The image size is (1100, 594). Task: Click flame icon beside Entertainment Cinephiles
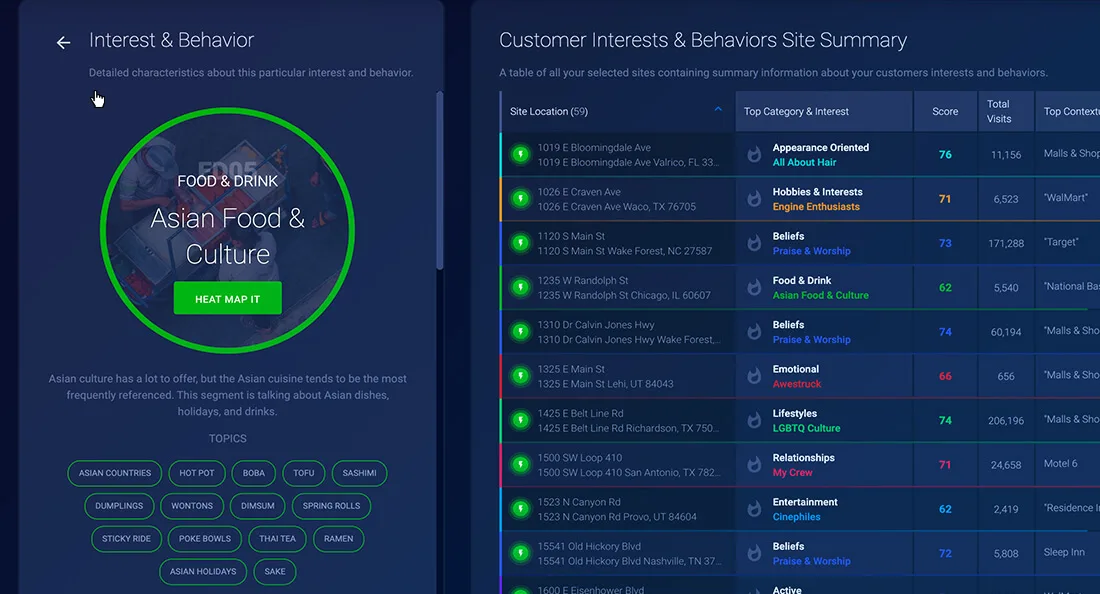pyautogui.click(x=754, y=508)
